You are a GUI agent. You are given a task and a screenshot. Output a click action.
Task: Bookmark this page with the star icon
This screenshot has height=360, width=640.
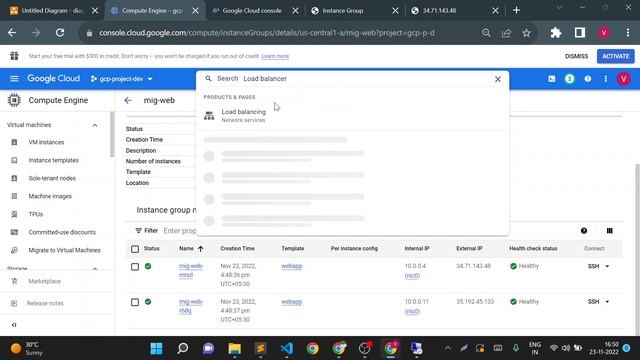526,33
